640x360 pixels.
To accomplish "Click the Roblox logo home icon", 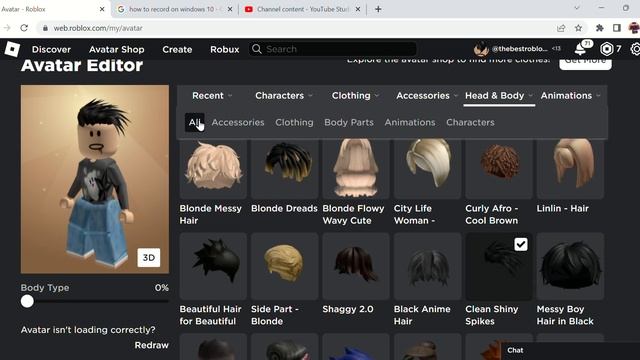I will (12, 49).
